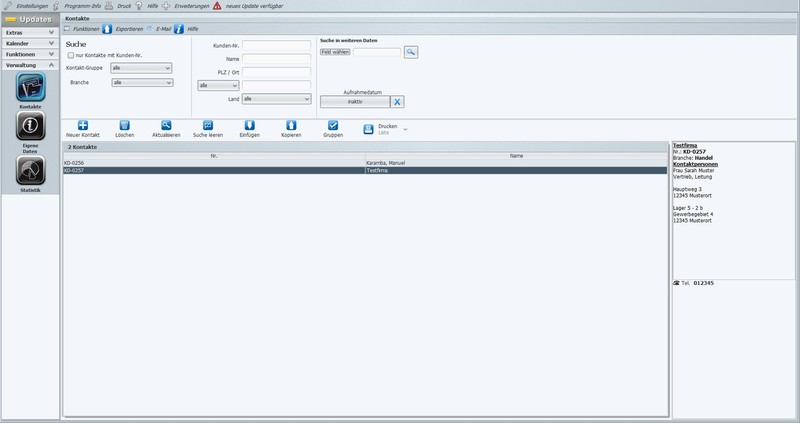Click the Kontaktpersonen heading in details
The height and width of the screenshot is (423, 800).
(x=695, y=164)
